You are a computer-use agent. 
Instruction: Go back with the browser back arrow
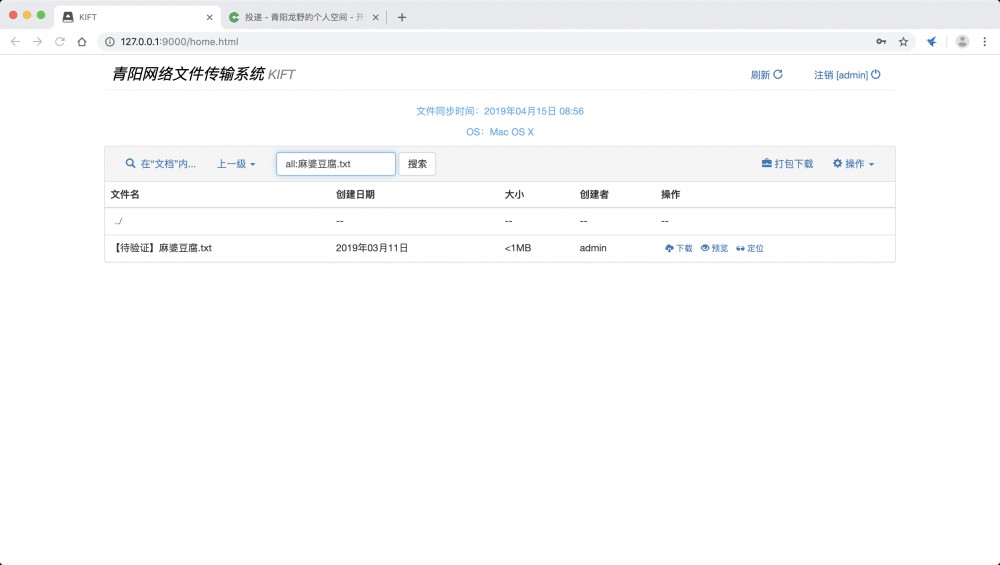point(15,41)
